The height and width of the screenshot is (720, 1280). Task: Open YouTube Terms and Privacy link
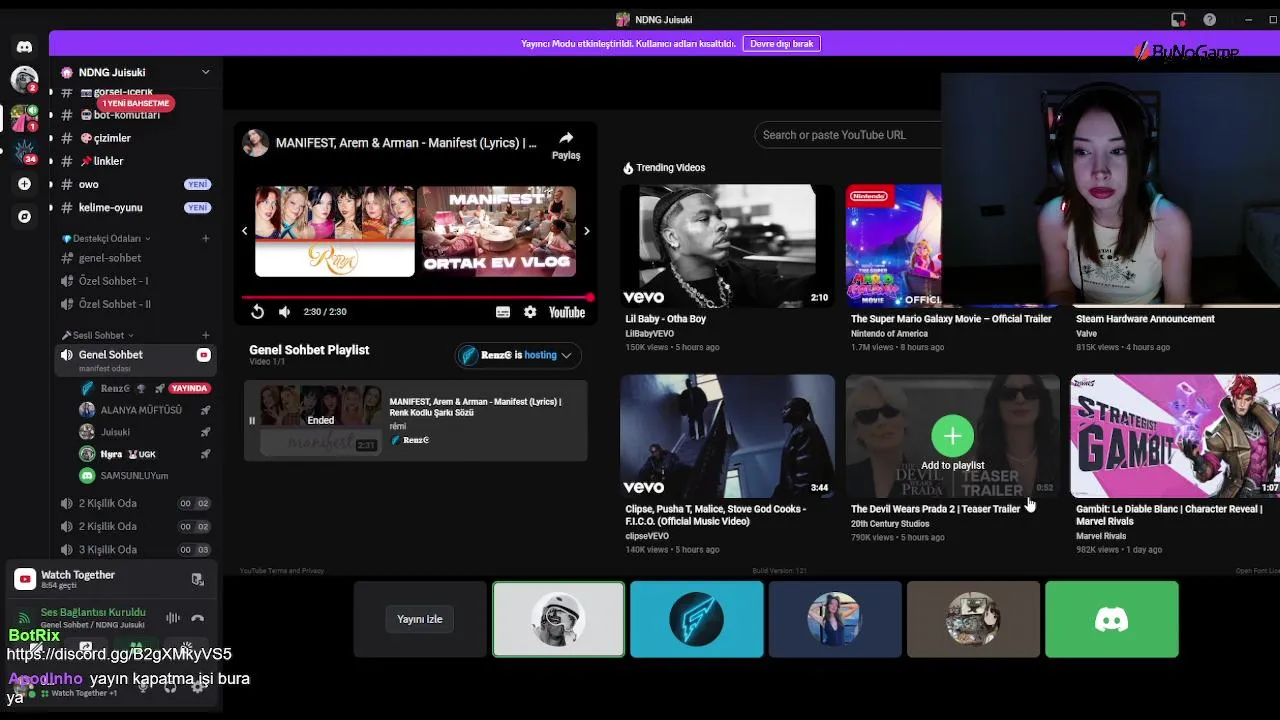click(x=282, y=571)
